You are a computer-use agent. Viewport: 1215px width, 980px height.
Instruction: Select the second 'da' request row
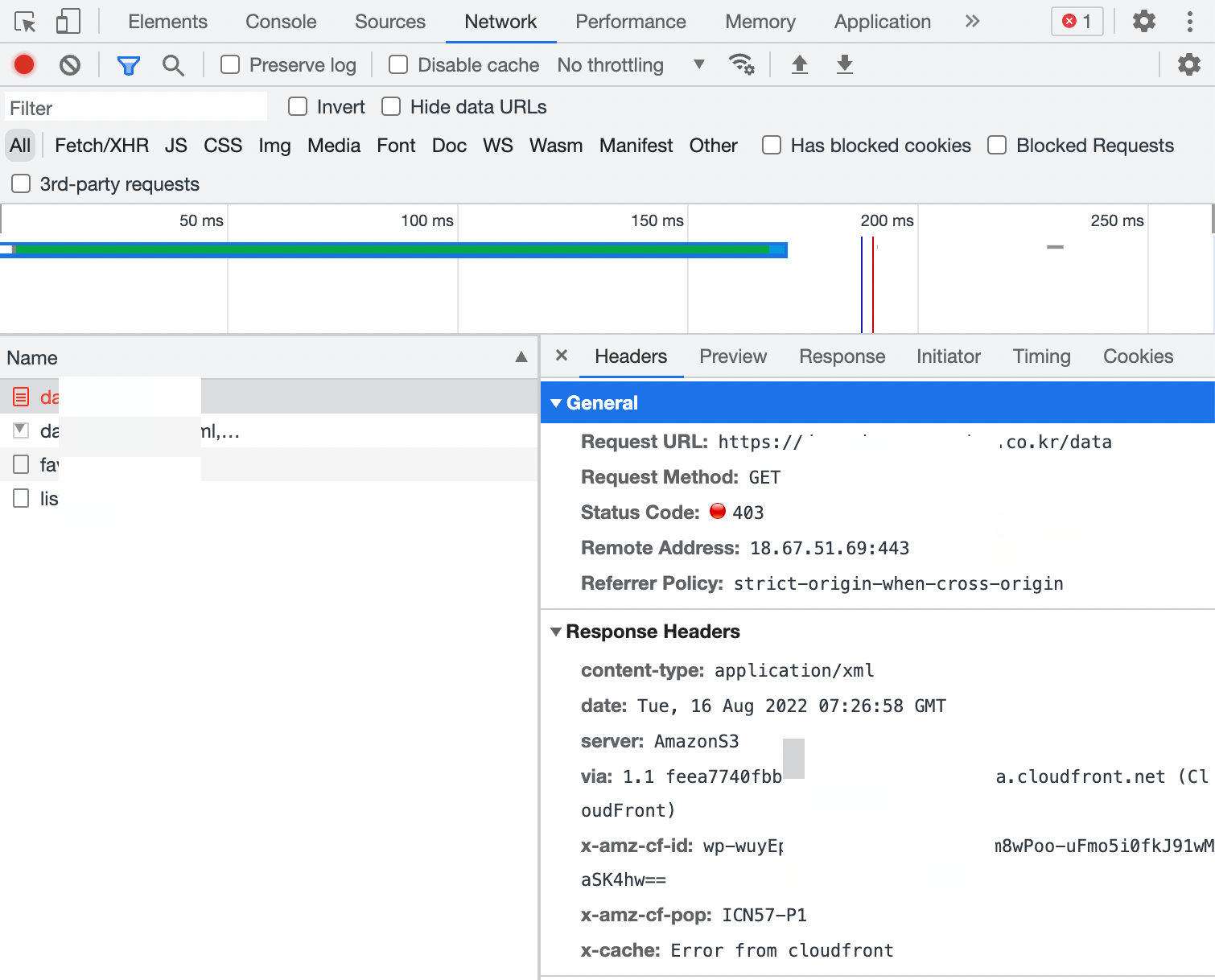point(269,430)
